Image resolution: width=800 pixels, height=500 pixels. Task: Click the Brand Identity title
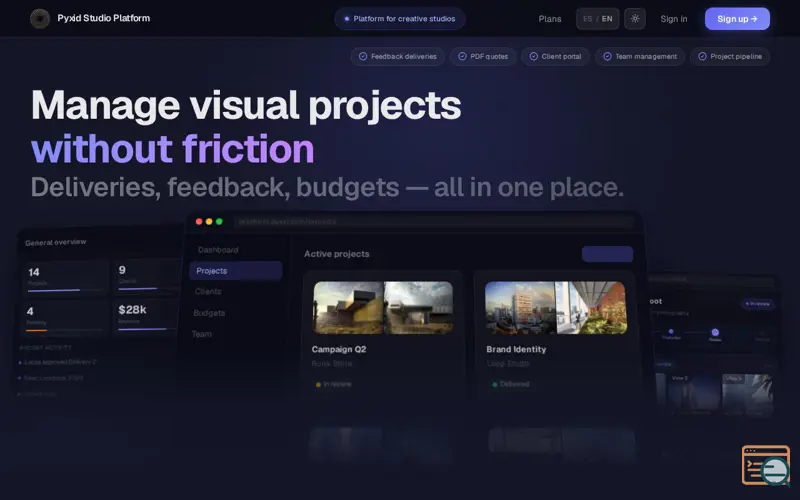tap(516, 349)
